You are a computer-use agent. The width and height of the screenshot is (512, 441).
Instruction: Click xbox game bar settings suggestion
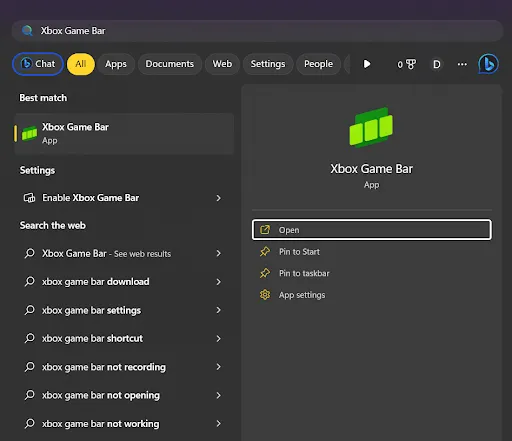tap(124, 310)
